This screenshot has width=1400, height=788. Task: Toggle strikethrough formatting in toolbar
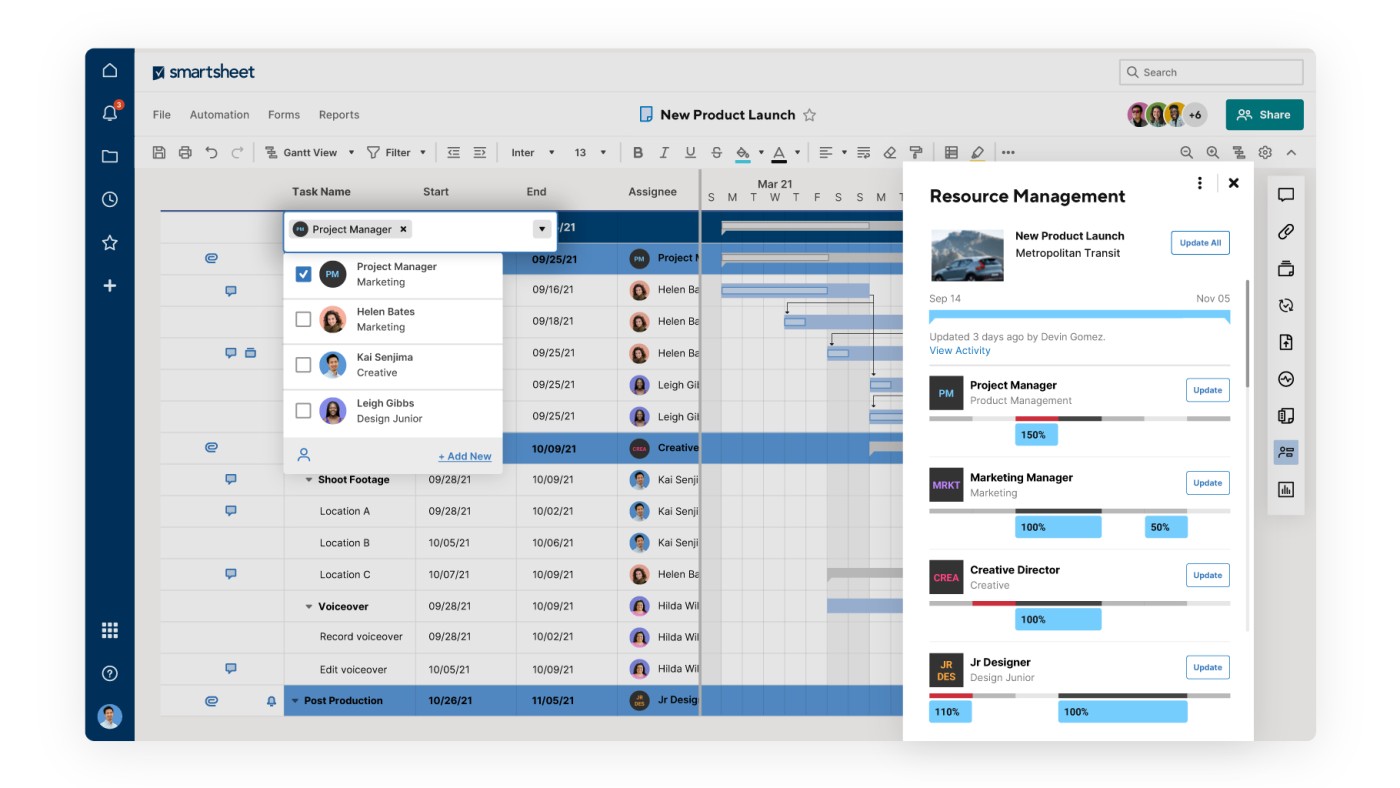point(716,153)
